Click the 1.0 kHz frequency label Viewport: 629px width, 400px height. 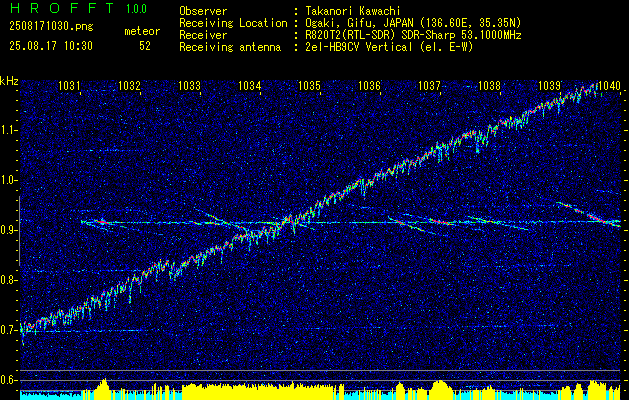[x=7, y=180]
